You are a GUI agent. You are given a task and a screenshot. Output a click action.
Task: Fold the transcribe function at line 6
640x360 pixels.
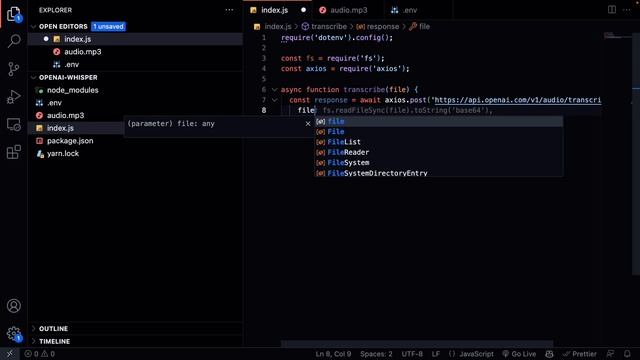pyautogui.click(x=274, y=89)
